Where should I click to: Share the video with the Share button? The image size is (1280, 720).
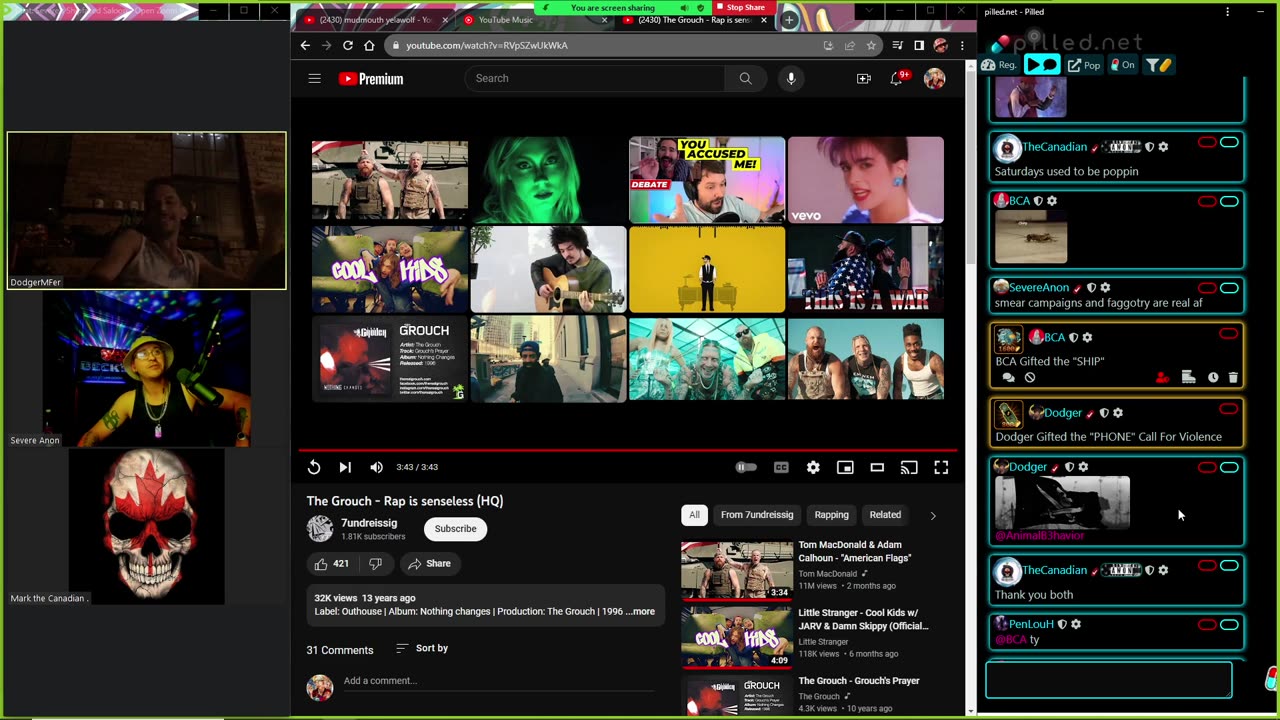(x=429, y=564)
